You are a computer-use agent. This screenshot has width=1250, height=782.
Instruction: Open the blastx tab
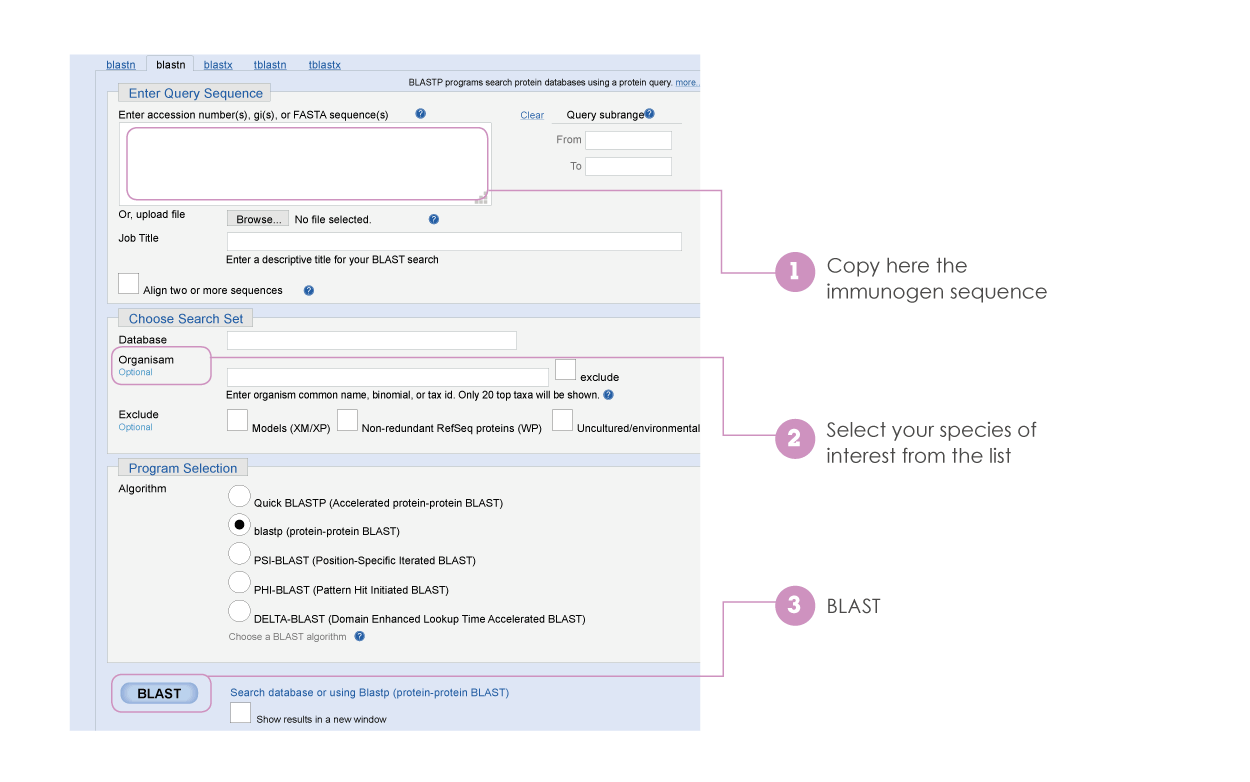pyautogui.click(x=218, y=65)
